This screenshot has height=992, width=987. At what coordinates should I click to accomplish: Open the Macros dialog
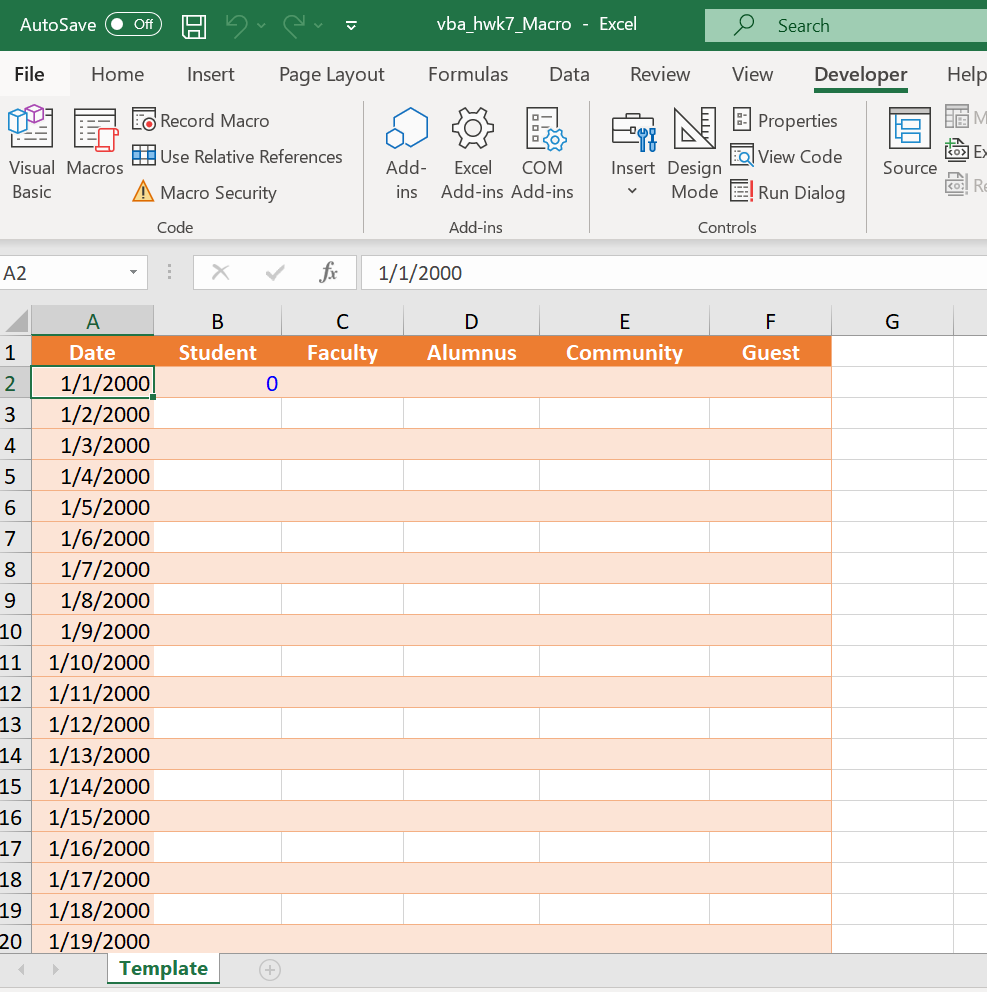click(95, 144)
